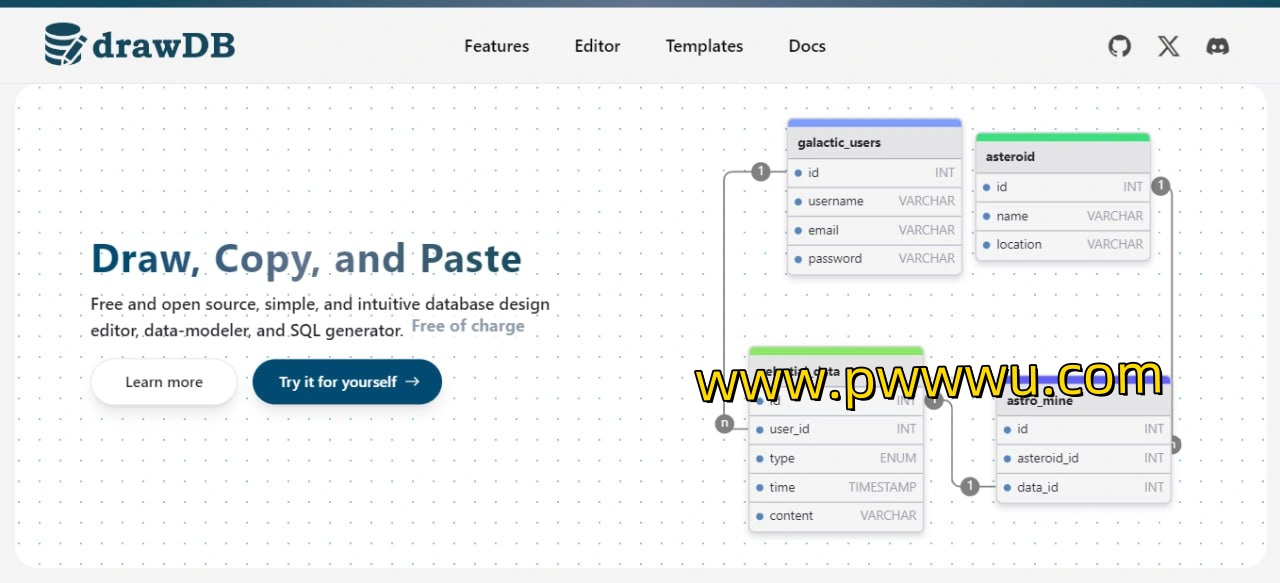Open the X (Twitter) icon link
Viewport: 1280px width, 583px height.
point(1169,46)
